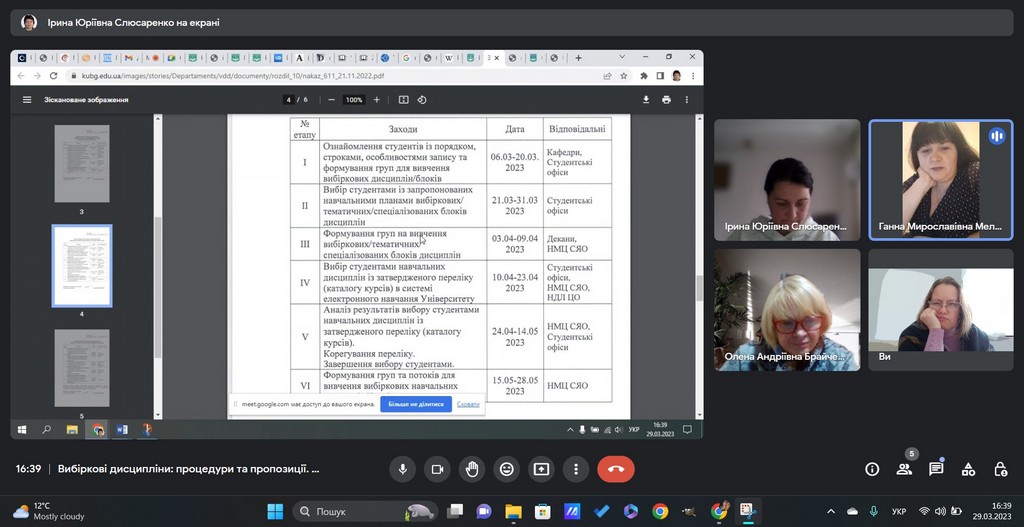Click the shared PDF's more actions menu
The height and width of the screenshot is (527, 1024).
pyautogui.click(x=687, y=100)
